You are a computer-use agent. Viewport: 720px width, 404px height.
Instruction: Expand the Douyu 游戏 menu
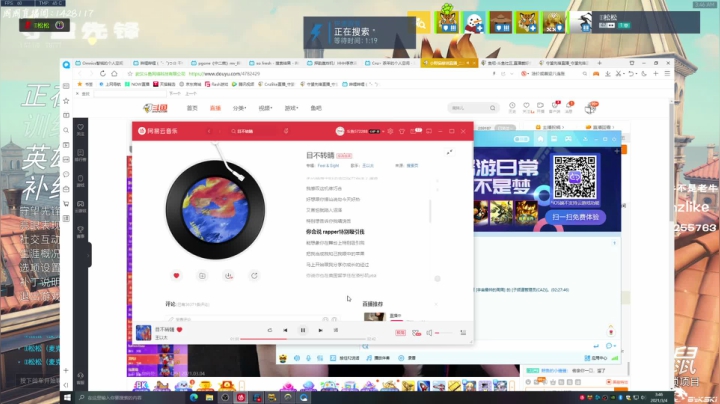(291, 108)
